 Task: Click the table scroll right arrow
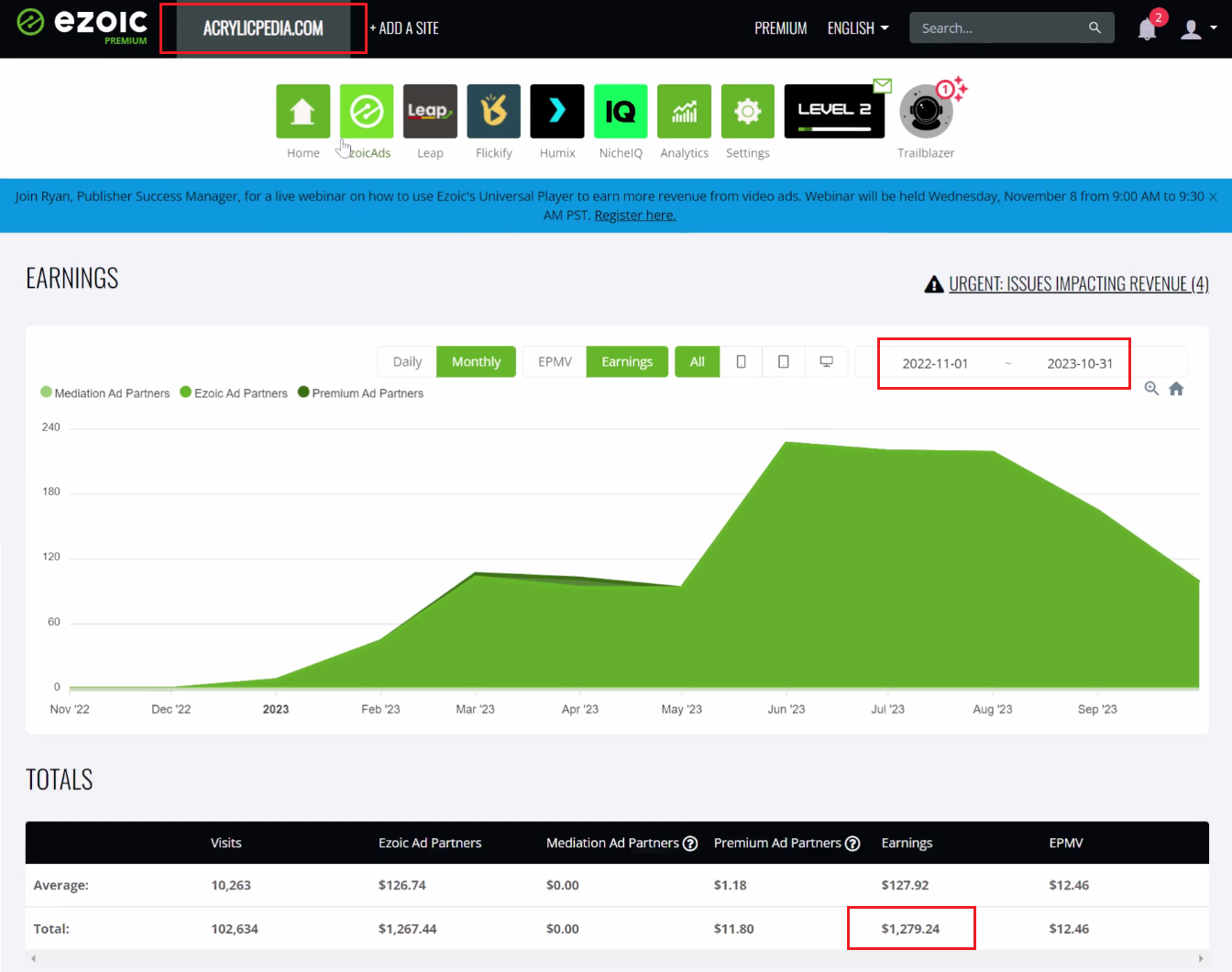click(x=1201, y=959)
